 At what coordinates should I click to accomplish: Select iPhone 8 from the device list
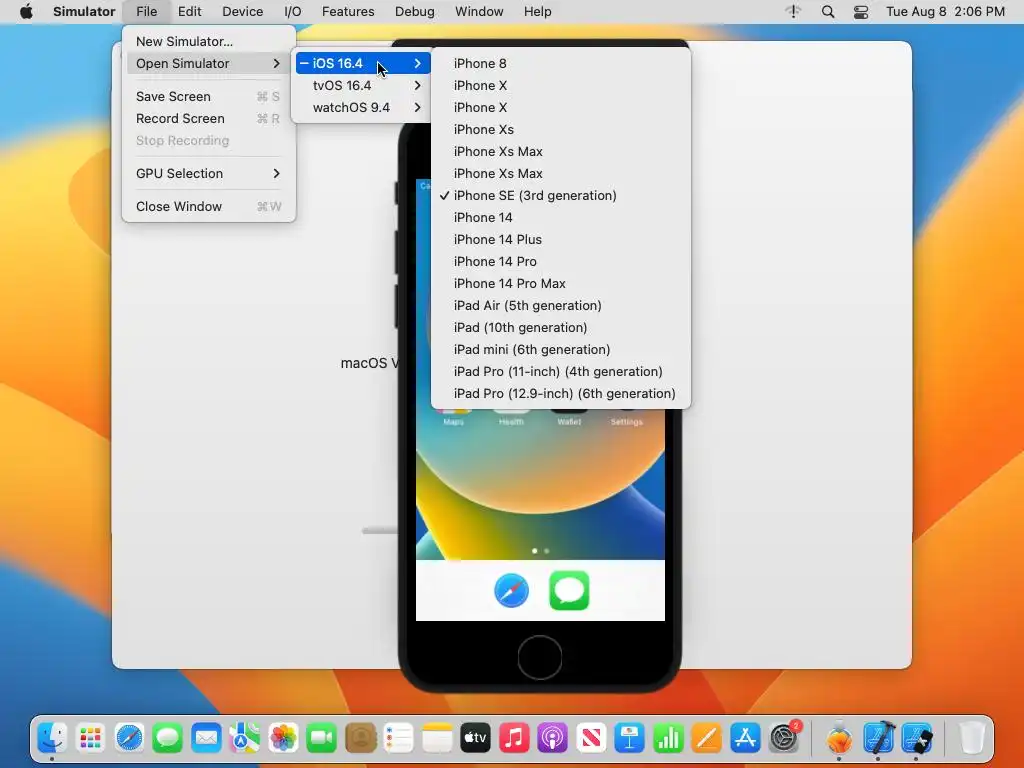click(x=560, y=63)
